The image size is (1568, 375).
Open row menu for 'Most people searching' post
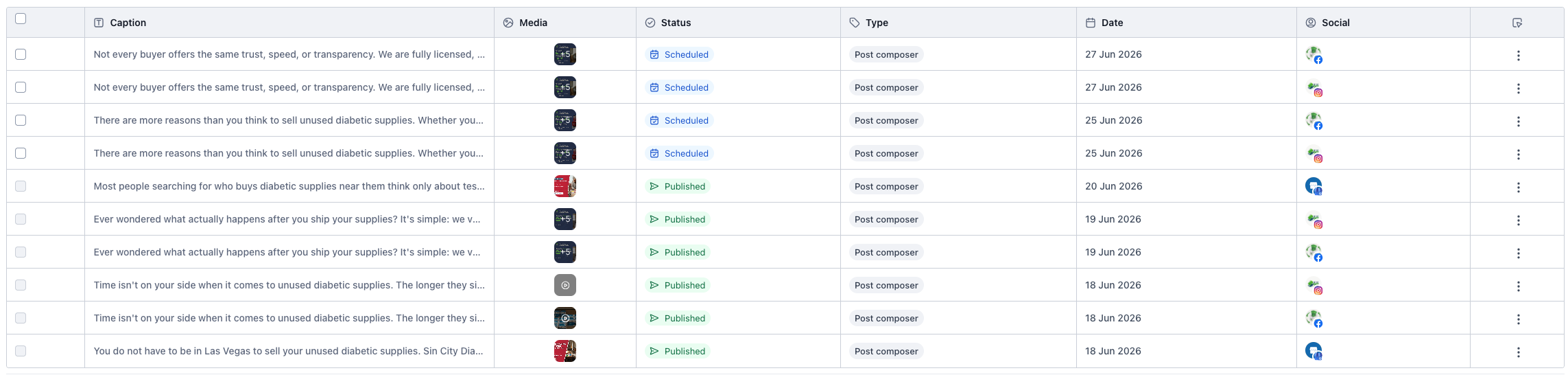coord(1518,187)
